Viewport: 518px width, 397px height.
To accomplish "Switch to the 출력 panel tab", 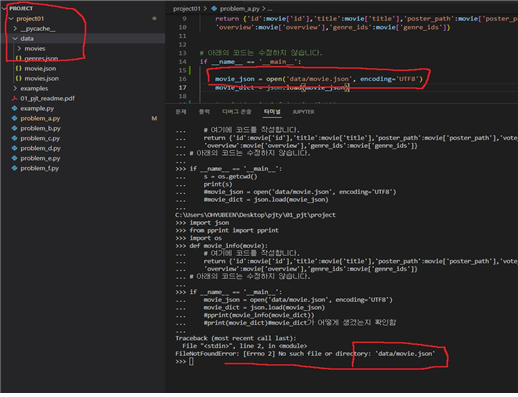I will click(x=204, y=112).
